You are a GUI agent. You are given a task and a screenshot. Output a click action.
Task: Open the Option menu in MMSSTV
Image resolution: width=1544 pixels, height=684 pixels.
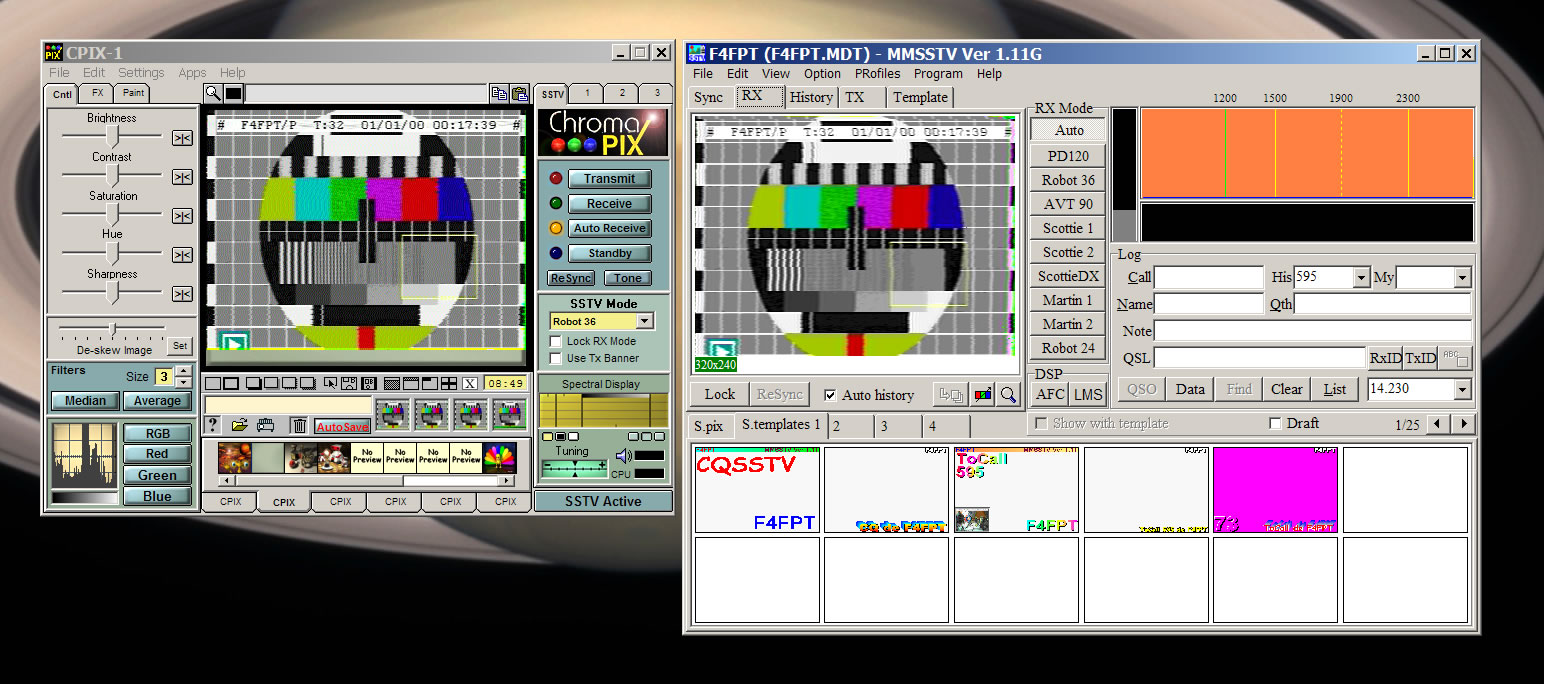pyautogui.click(x=822, y=74)
